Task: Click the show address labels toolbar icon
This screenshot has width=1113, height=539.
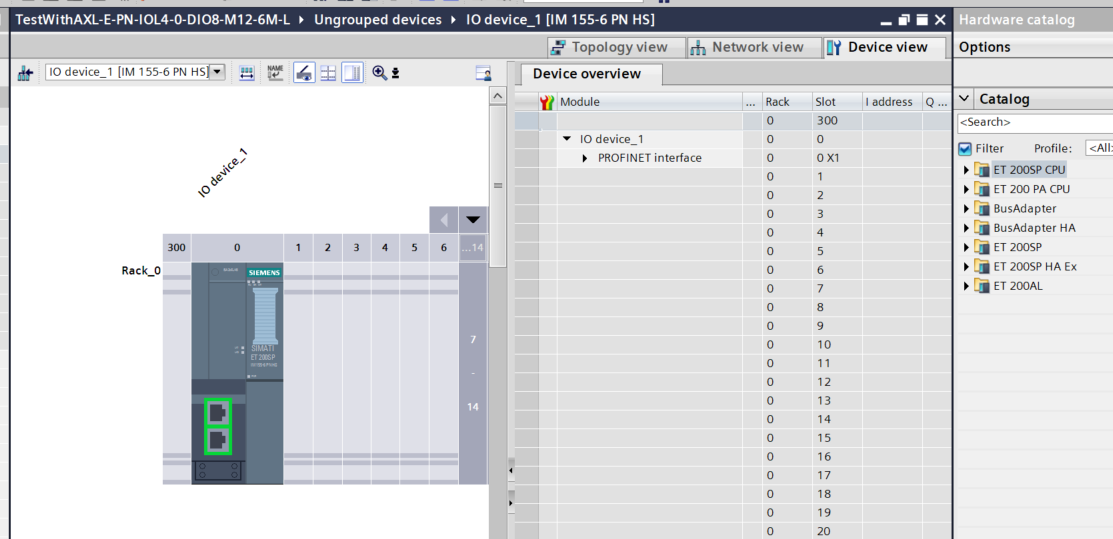Action: pyautogui.click(x=248, y=73)
